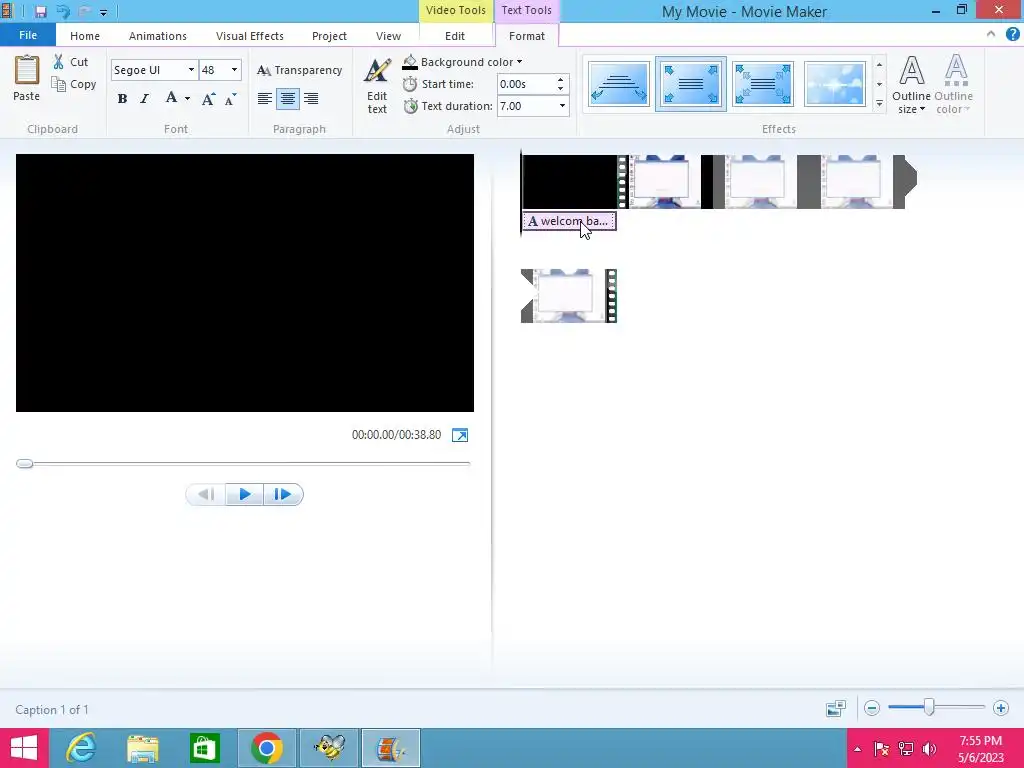View preview in full screen
Viewport: 1024px width, 768px height.
(460, 435)
